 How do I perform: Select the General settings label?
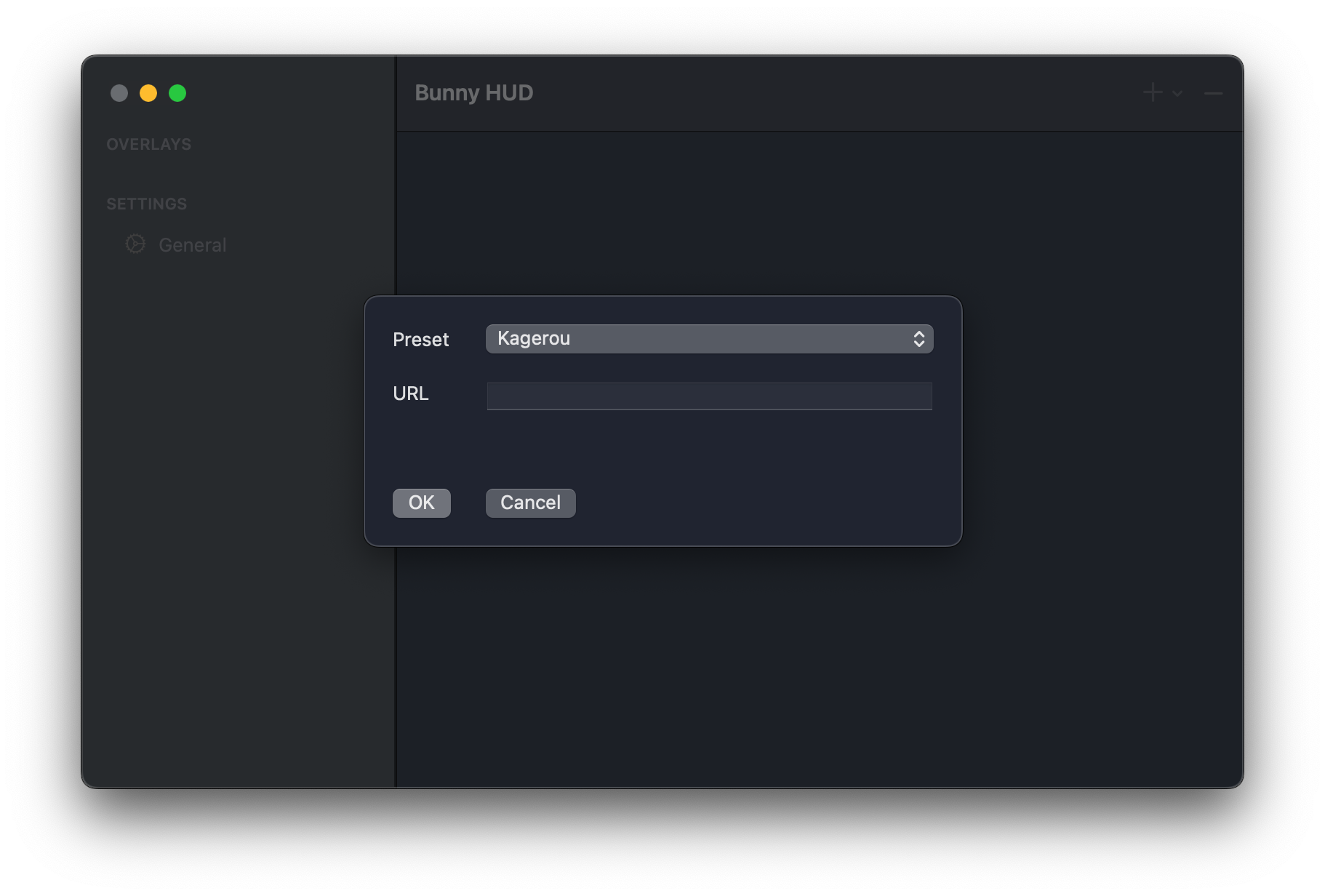[x=193, y=245]
